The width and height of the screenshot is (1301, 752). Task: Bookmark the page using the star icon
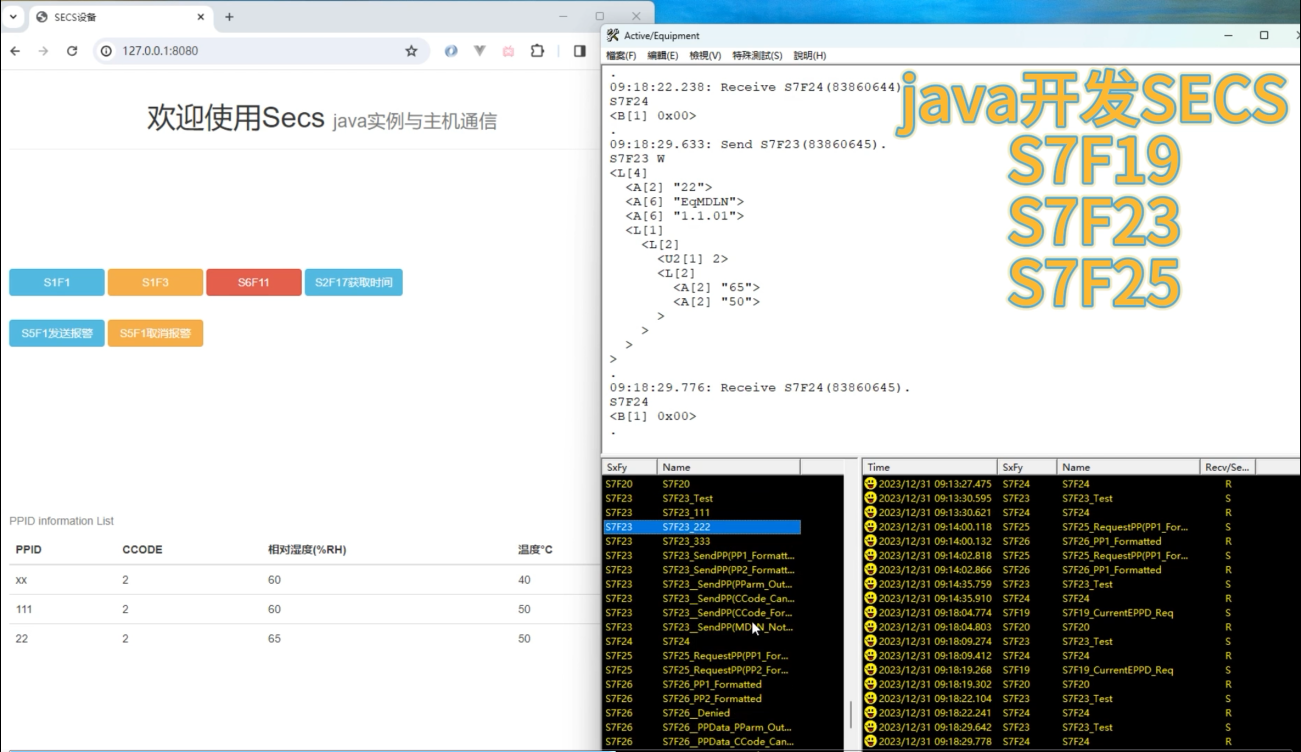[x=411, y=50]
